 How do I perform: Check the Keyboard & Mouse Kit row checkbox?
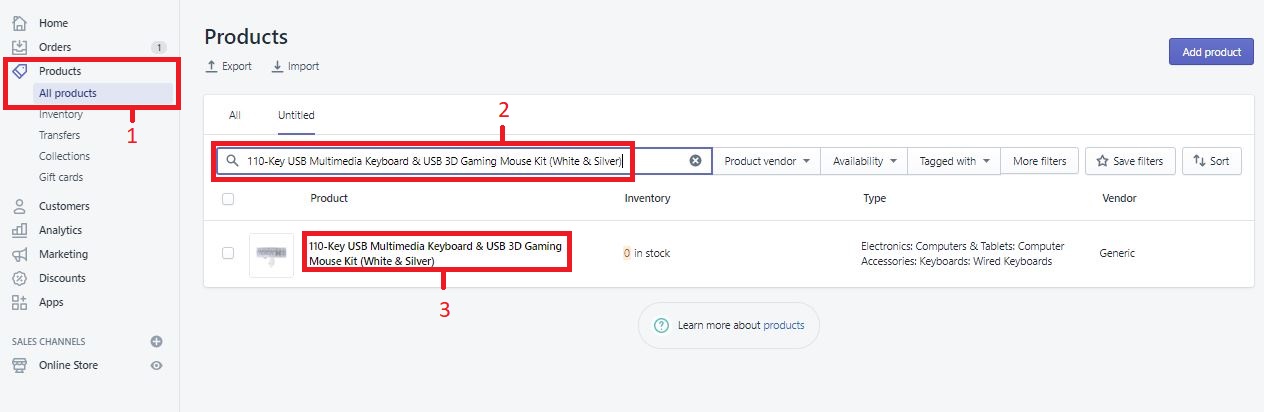228,253
